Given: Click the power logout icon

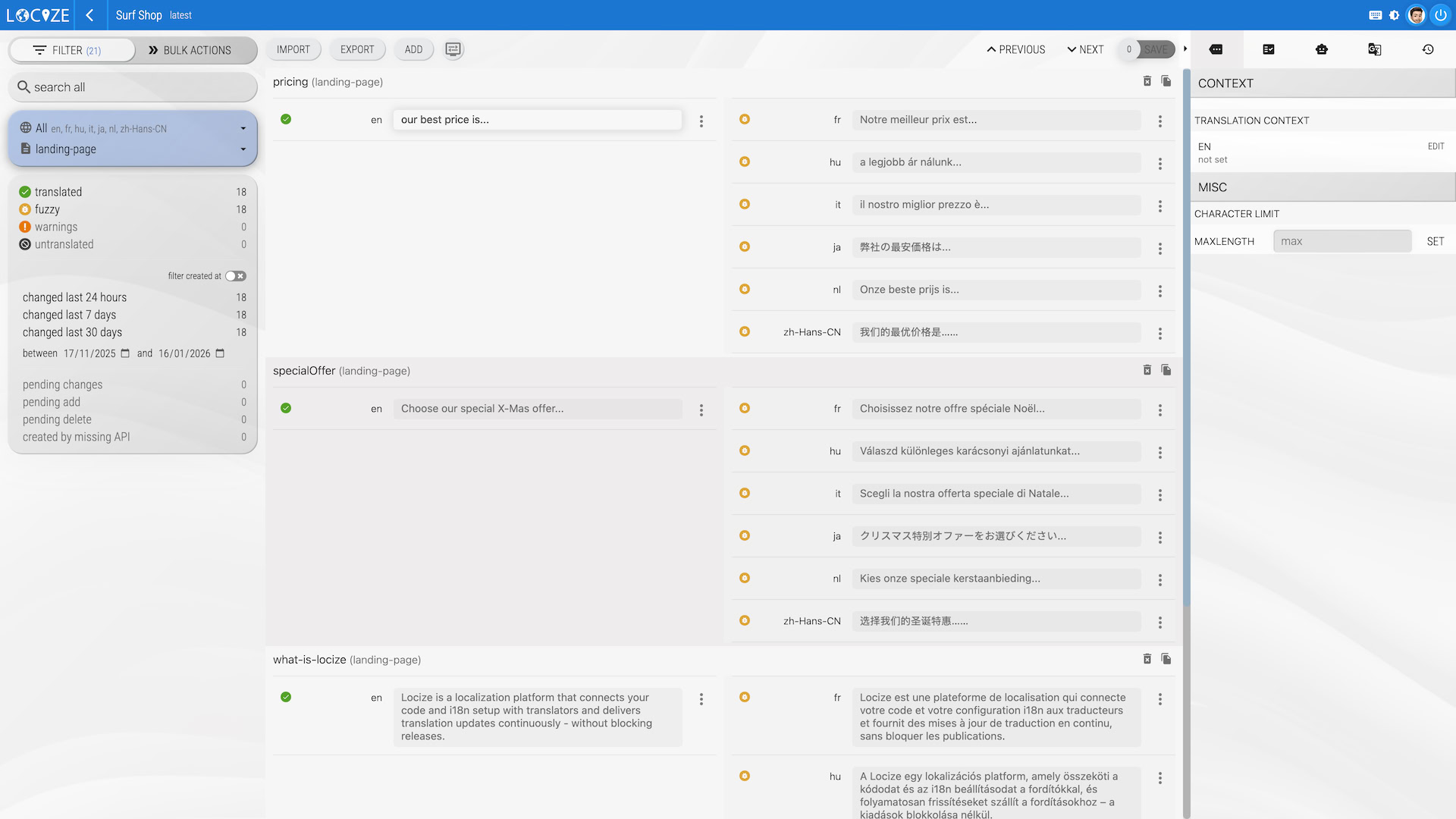Looking at the screenshot, I should click(1440, 15).
